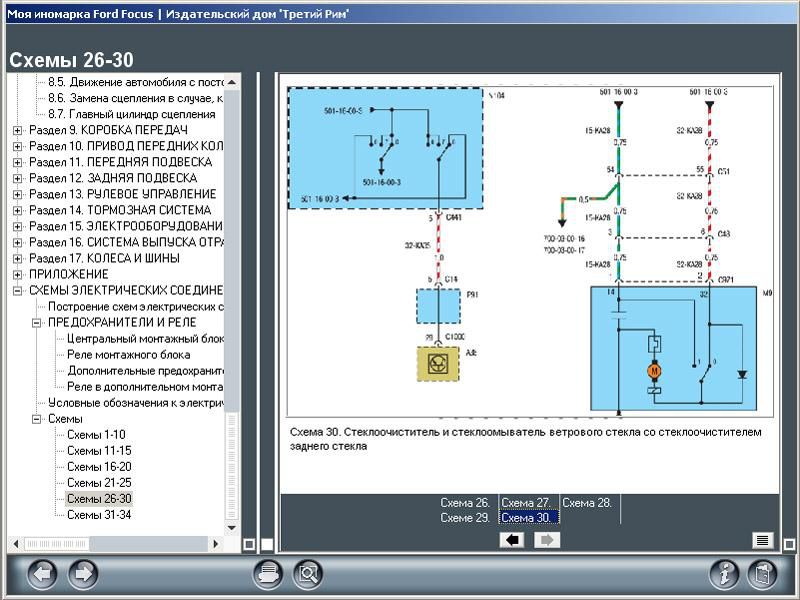Click the round forward arrow button
This screenshot has width=800, height=600.
click(83, 574)
